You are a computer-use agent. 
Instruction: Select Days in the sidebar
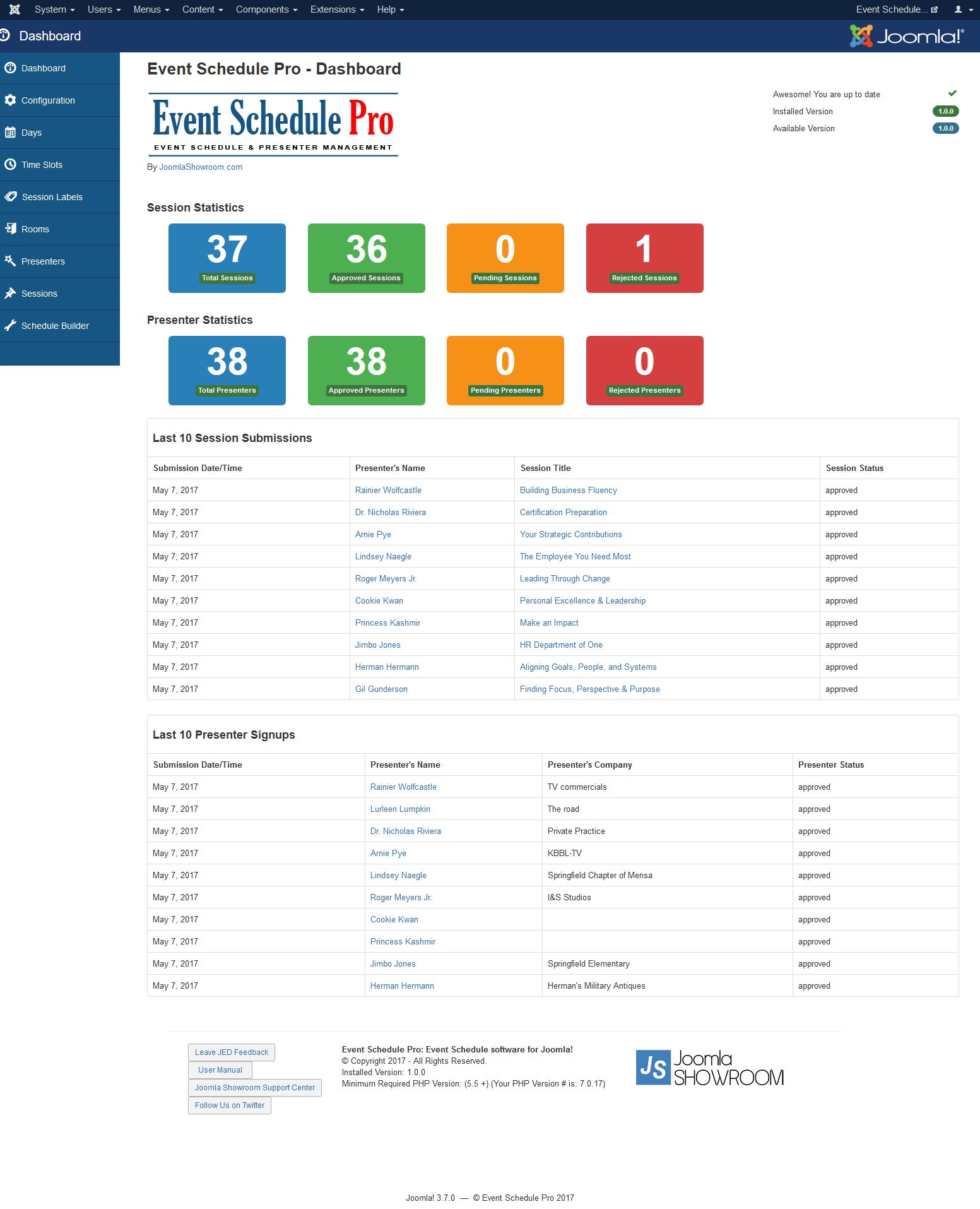click(60, 133)
